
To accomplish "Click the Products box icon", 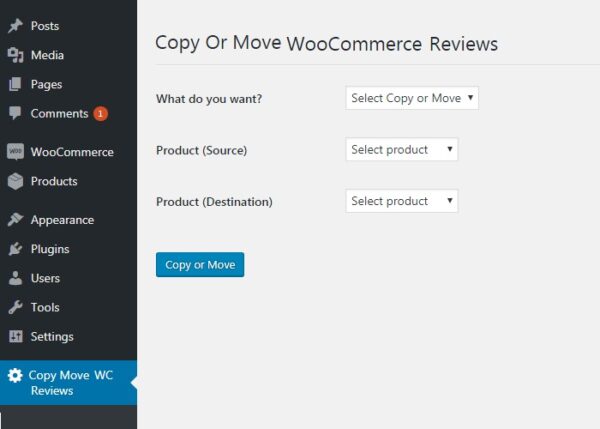I will (15, 181).
